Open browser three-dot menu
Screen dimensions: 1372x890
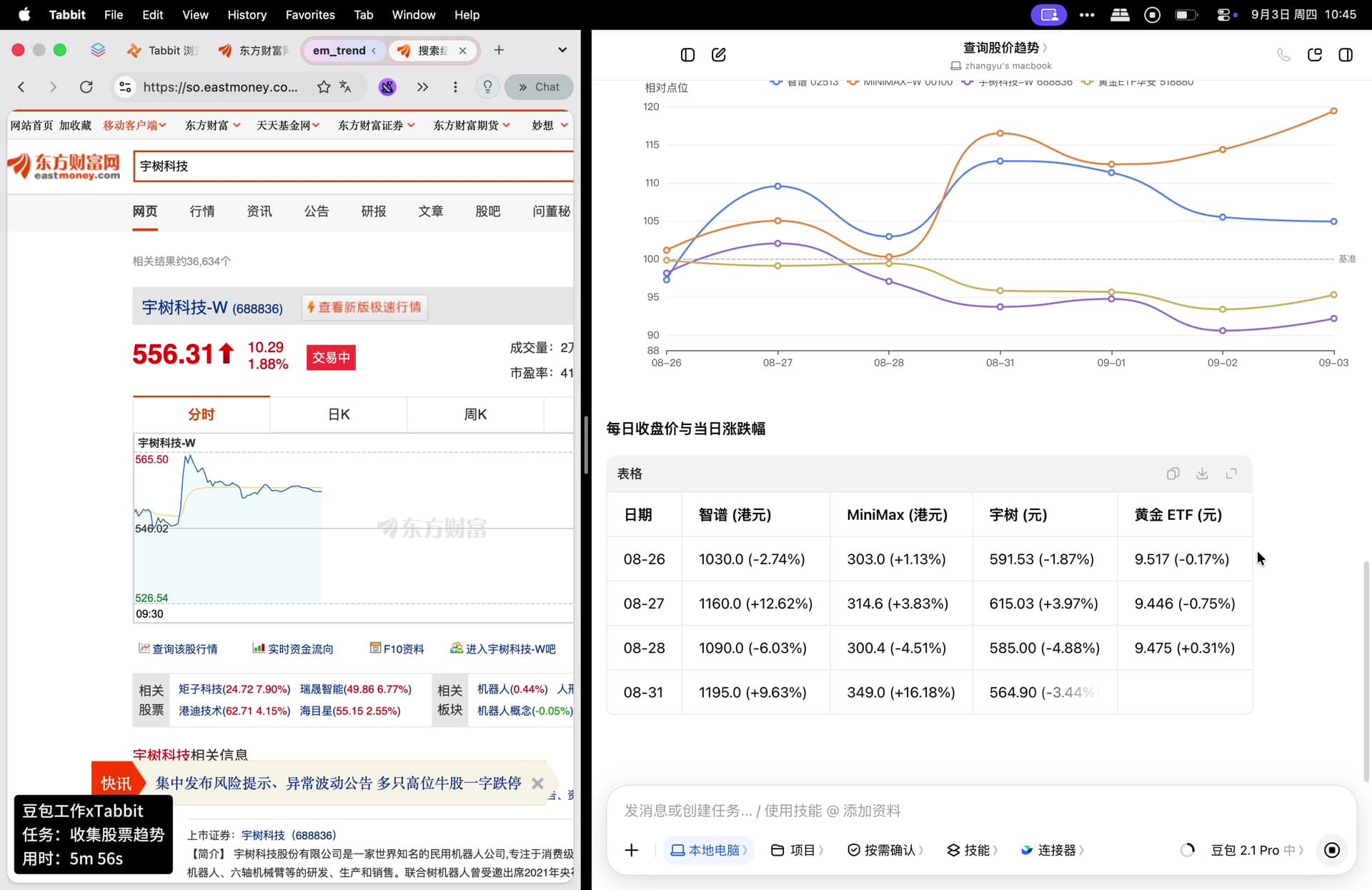(x=455, y=87)
